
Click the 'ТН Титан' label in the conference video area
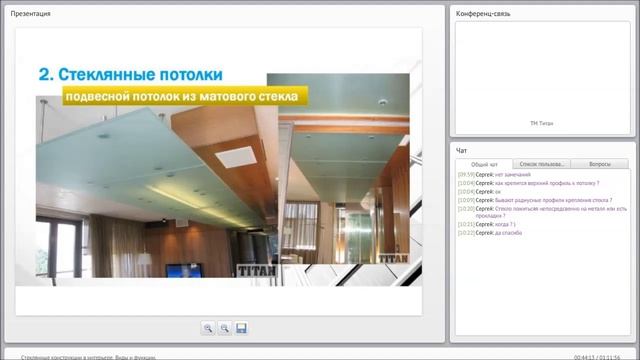pos(542,123)
